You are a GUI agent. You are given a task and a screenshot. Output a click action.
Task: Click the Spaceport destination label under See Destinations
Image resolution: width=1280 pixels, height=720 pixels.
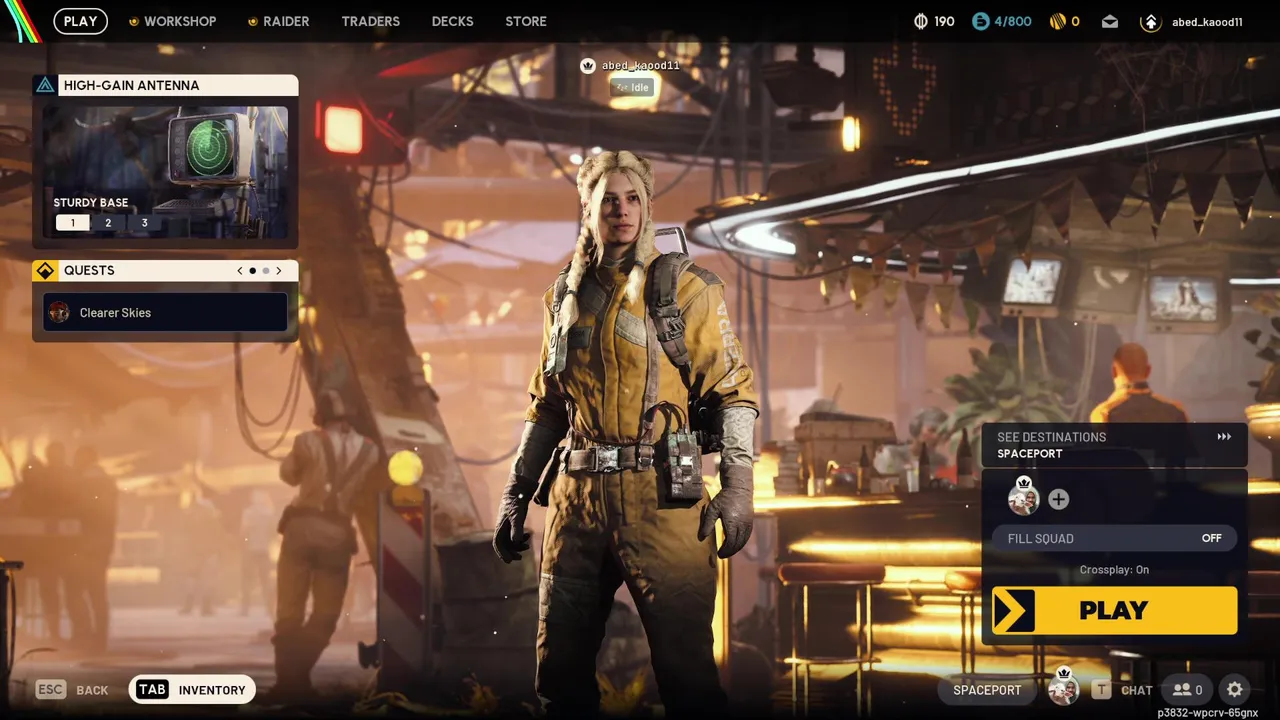coord(1030,454)
